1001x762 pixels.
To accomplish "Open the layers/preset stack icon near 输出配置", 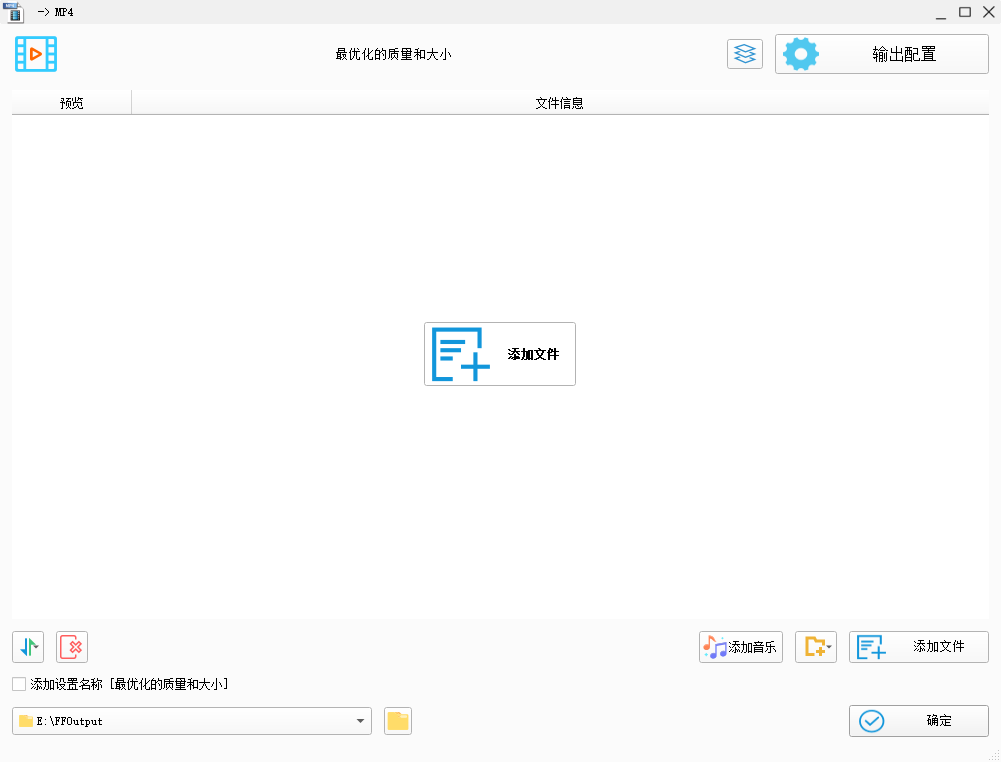I will (x=744, y=53).
